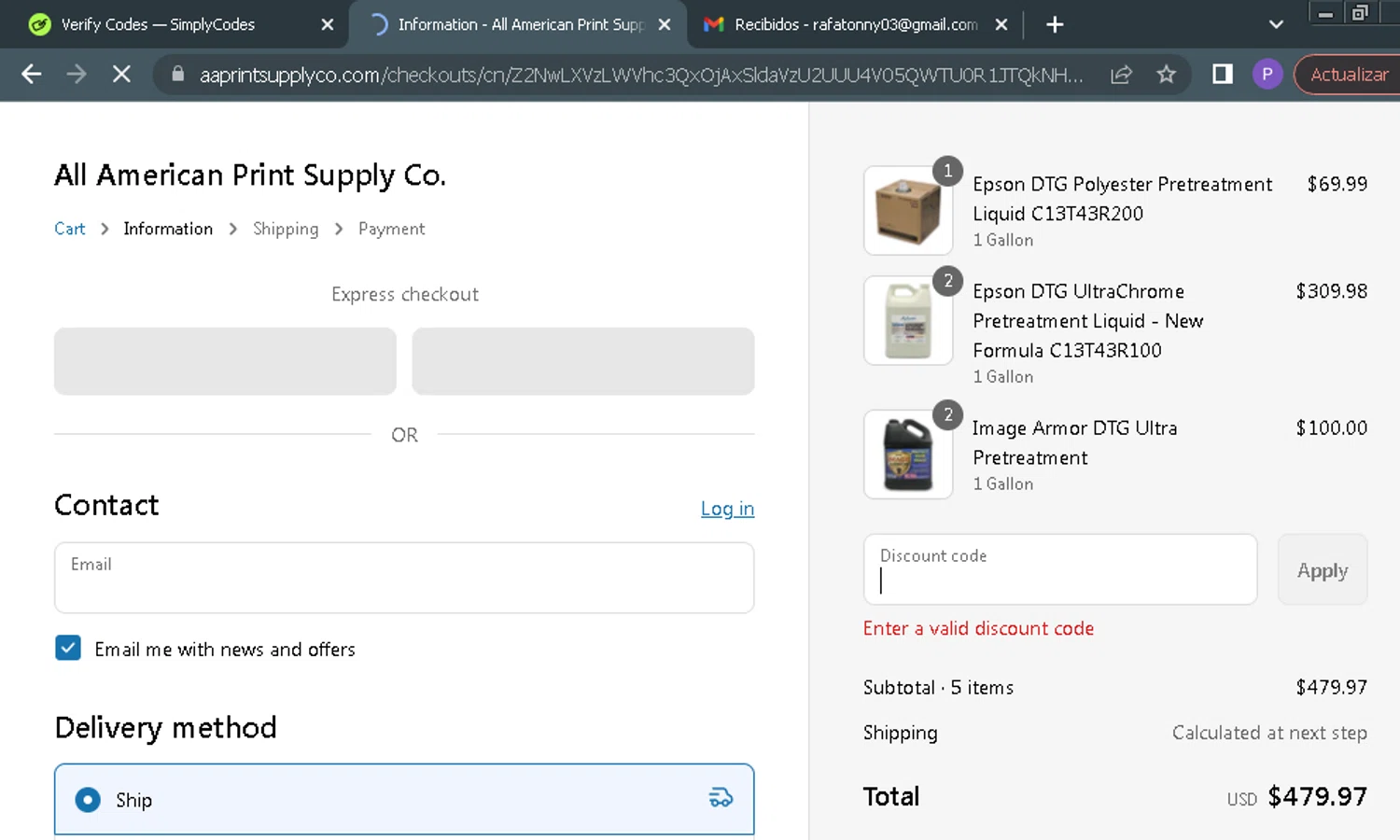This screenshot has width=1400, height=840.
Task: Return to Cart breadcrumb link
Action: click(x=69, y=229)
